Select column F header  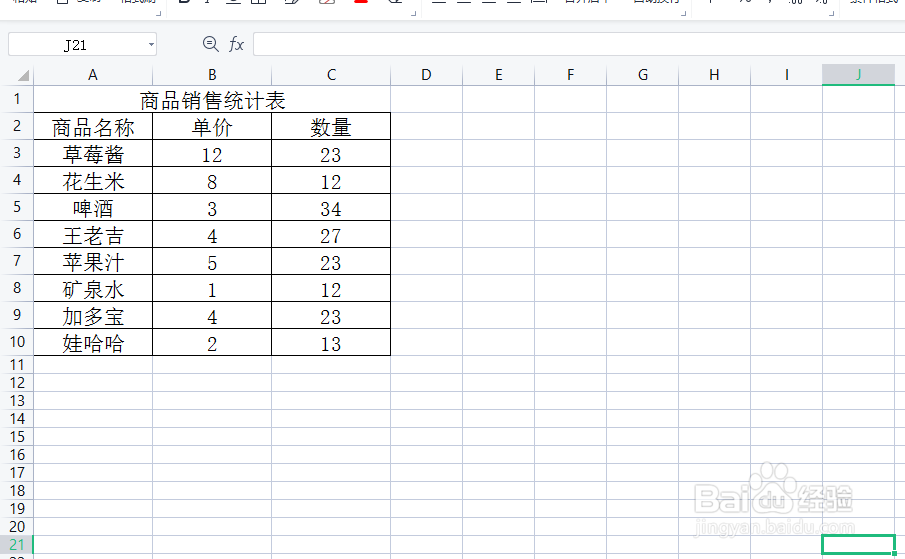click(x=570, y=75)
